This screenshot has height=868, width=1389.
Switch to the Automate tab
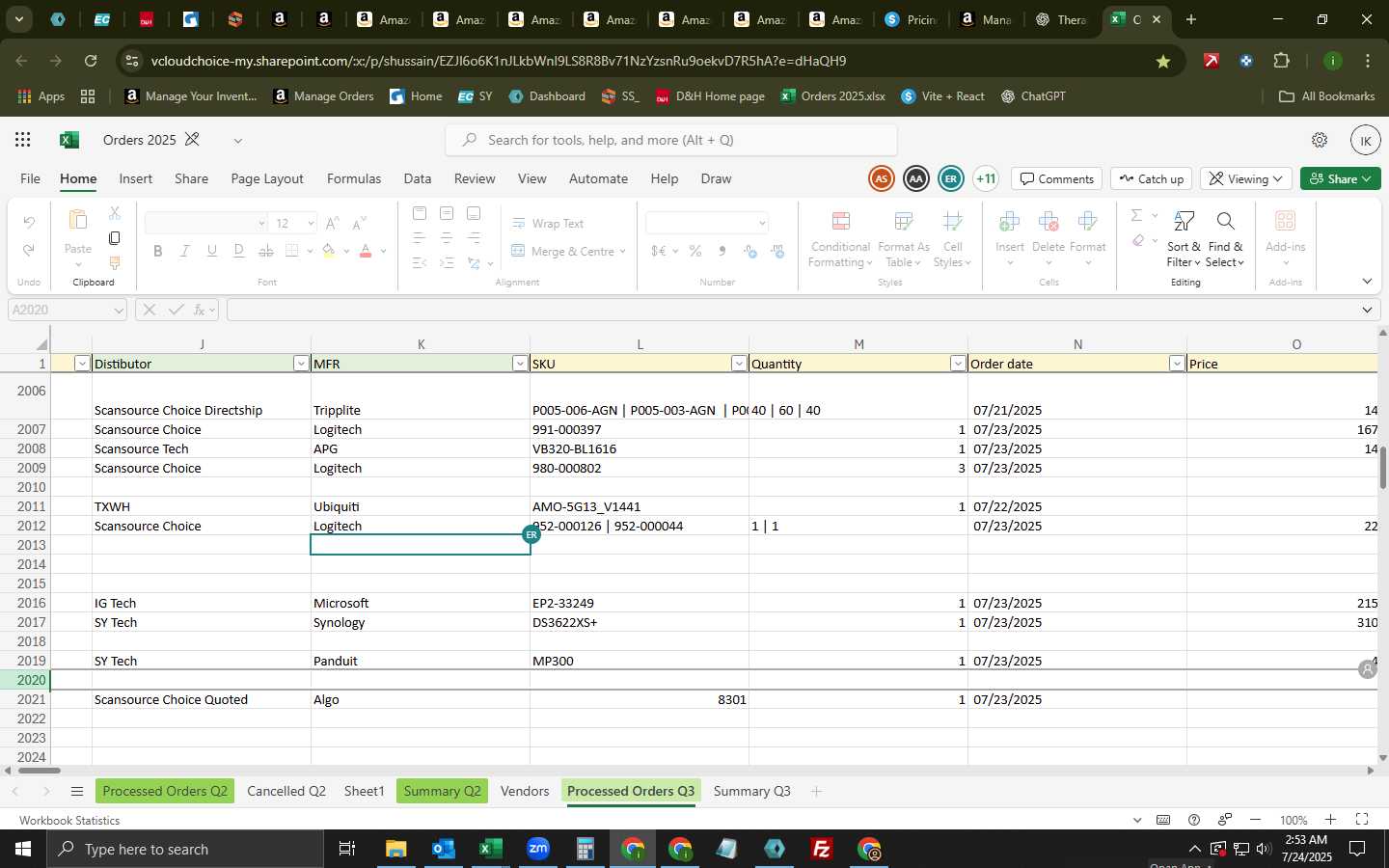tap(598, 178)
